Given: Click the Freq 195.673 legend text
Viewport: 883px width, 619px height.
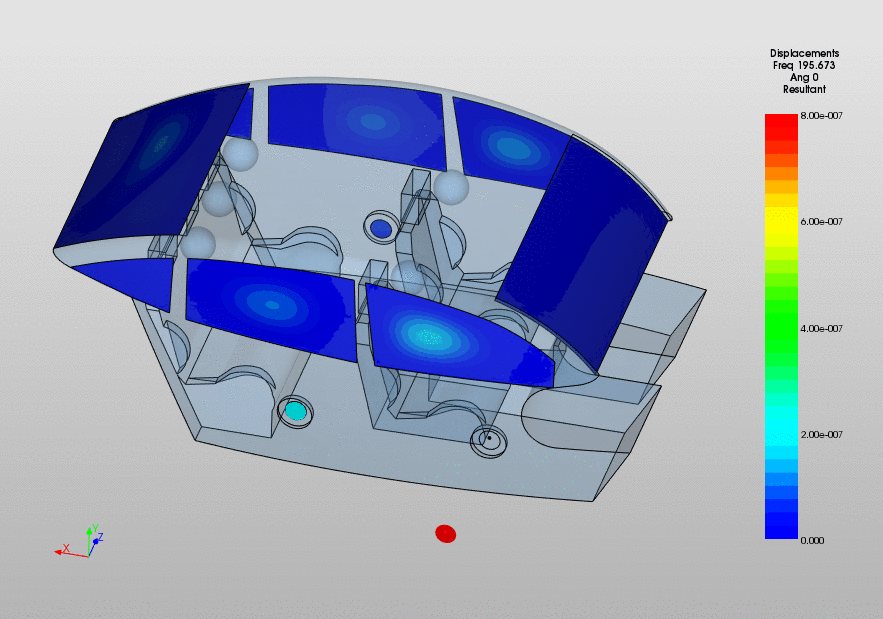Looking at the screenshot, I should tap(804, 65).
